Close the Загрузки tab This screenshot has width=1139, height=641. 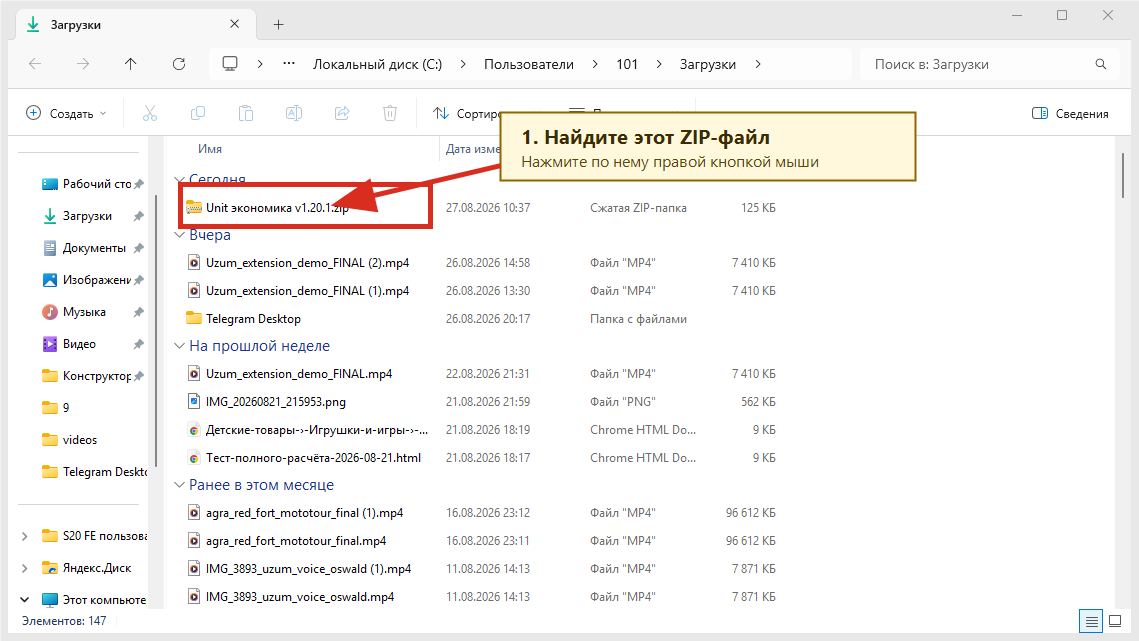[235, 24]
